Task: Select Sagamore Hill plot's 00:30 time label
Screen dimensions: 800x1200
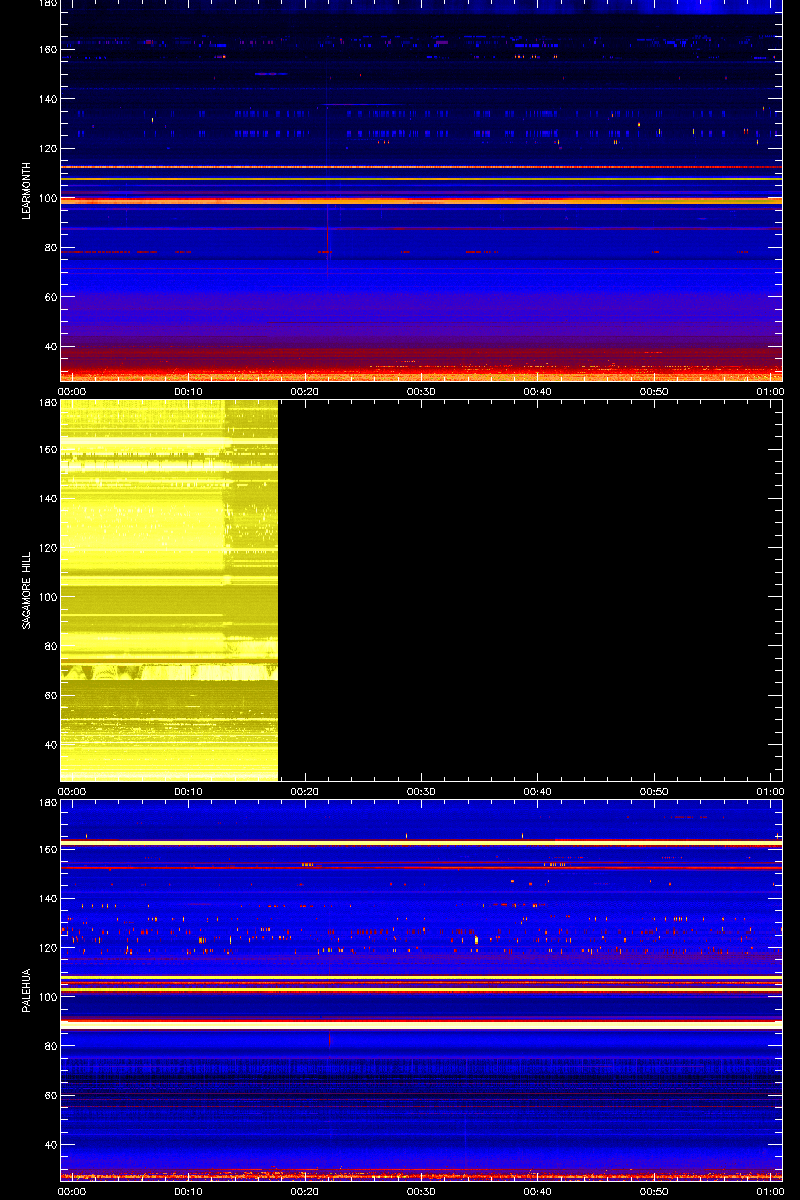Action: pyautogui.click(x=421, y=792)
